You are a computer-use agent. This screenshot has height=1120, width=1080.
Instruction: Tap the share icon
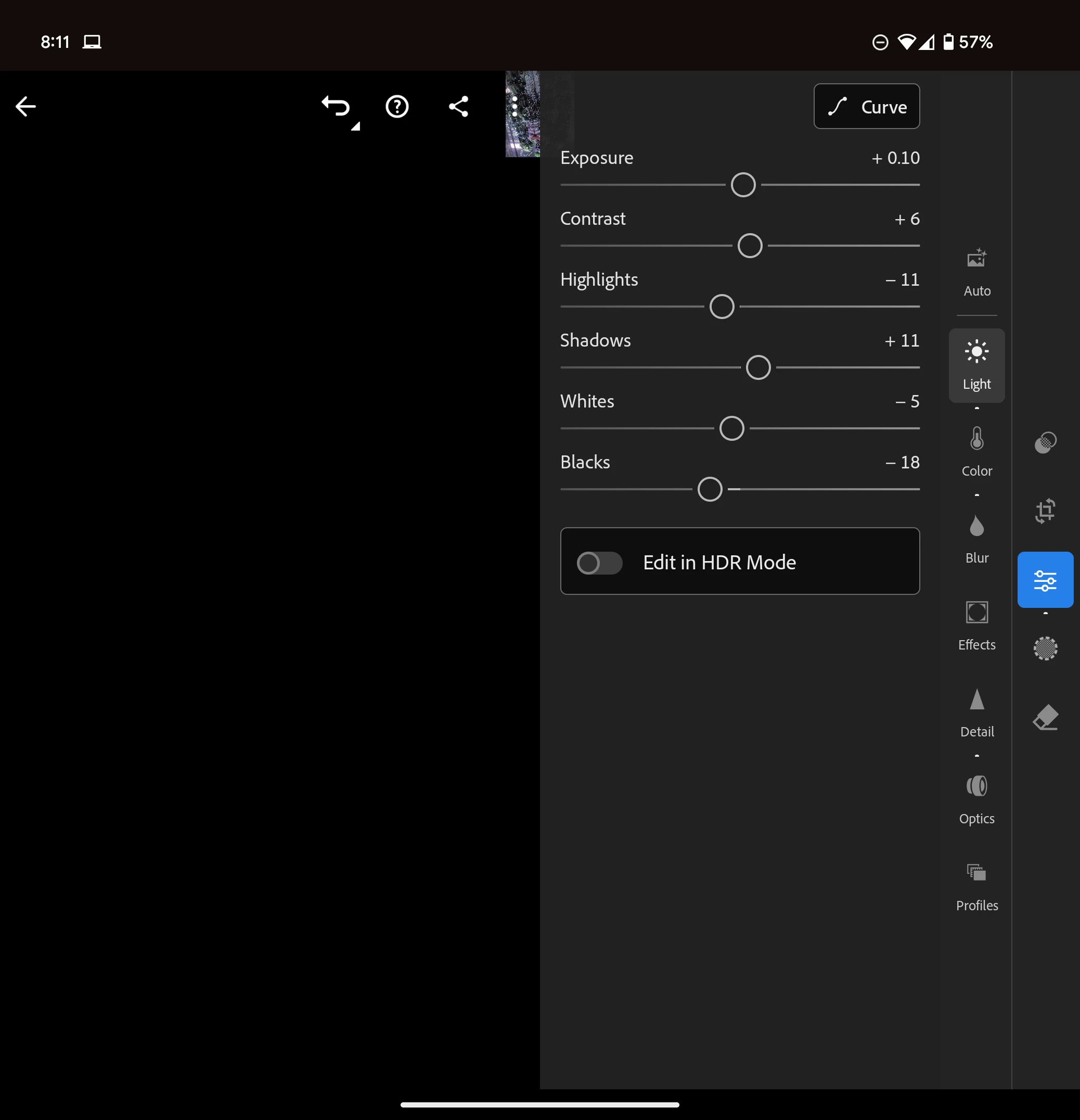pos(458,106)
